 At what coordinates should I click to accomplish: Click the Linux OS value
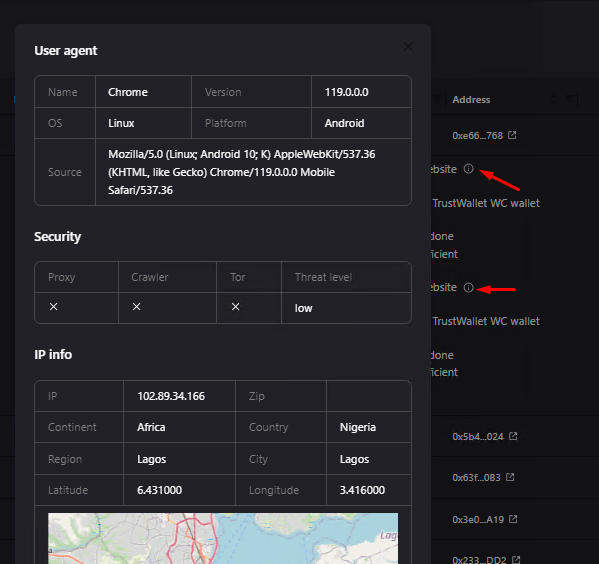click(x=121, y=123)
